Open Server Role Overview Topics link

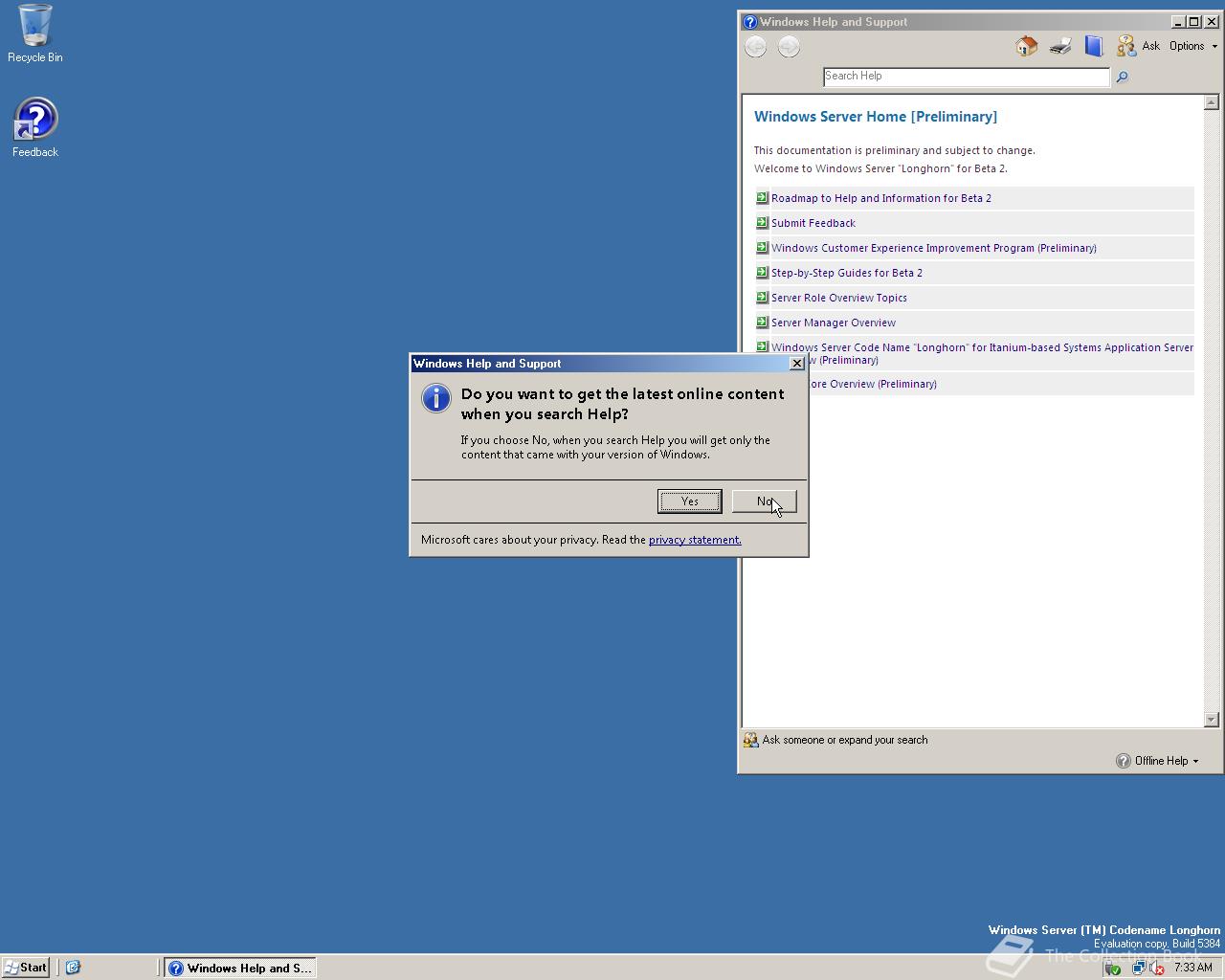pos(838,298)
